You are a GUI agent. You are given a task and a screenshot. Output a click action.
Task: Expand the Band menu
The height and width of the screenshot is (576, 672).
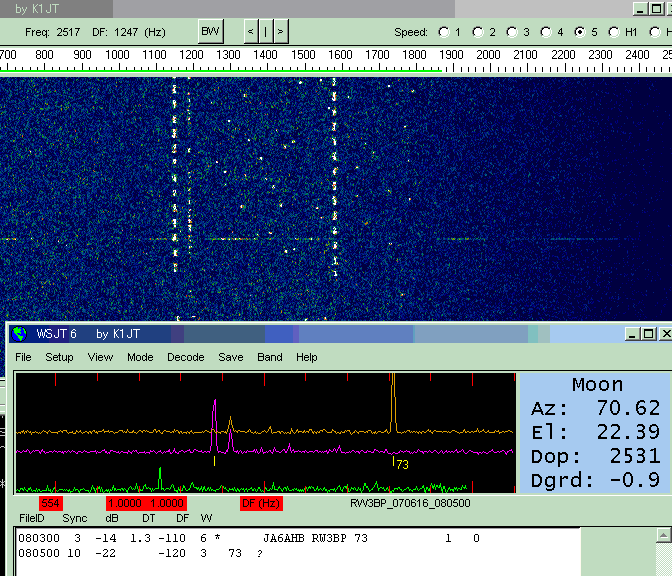pyautogui.click(x=270, y=357)
